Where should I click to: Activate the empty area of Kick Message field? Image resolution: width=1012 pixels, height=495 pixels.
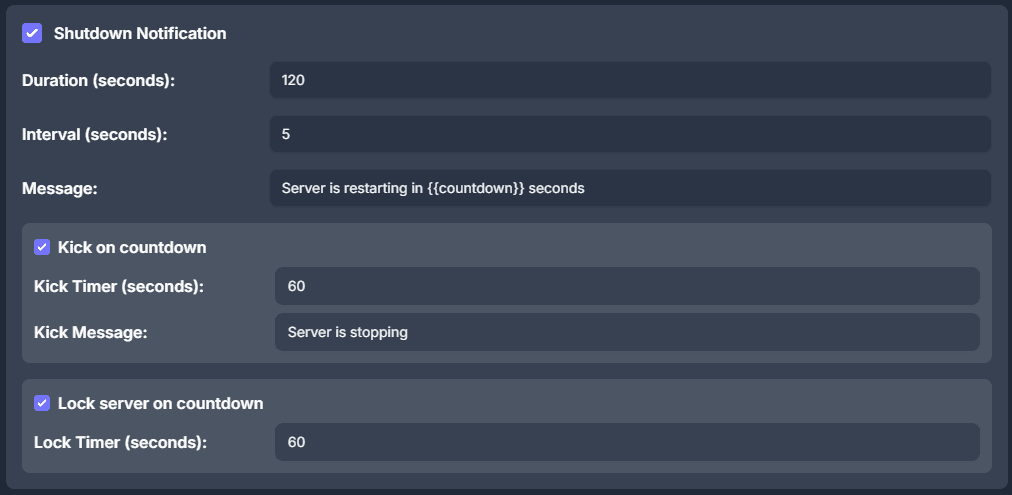(694, 332)
